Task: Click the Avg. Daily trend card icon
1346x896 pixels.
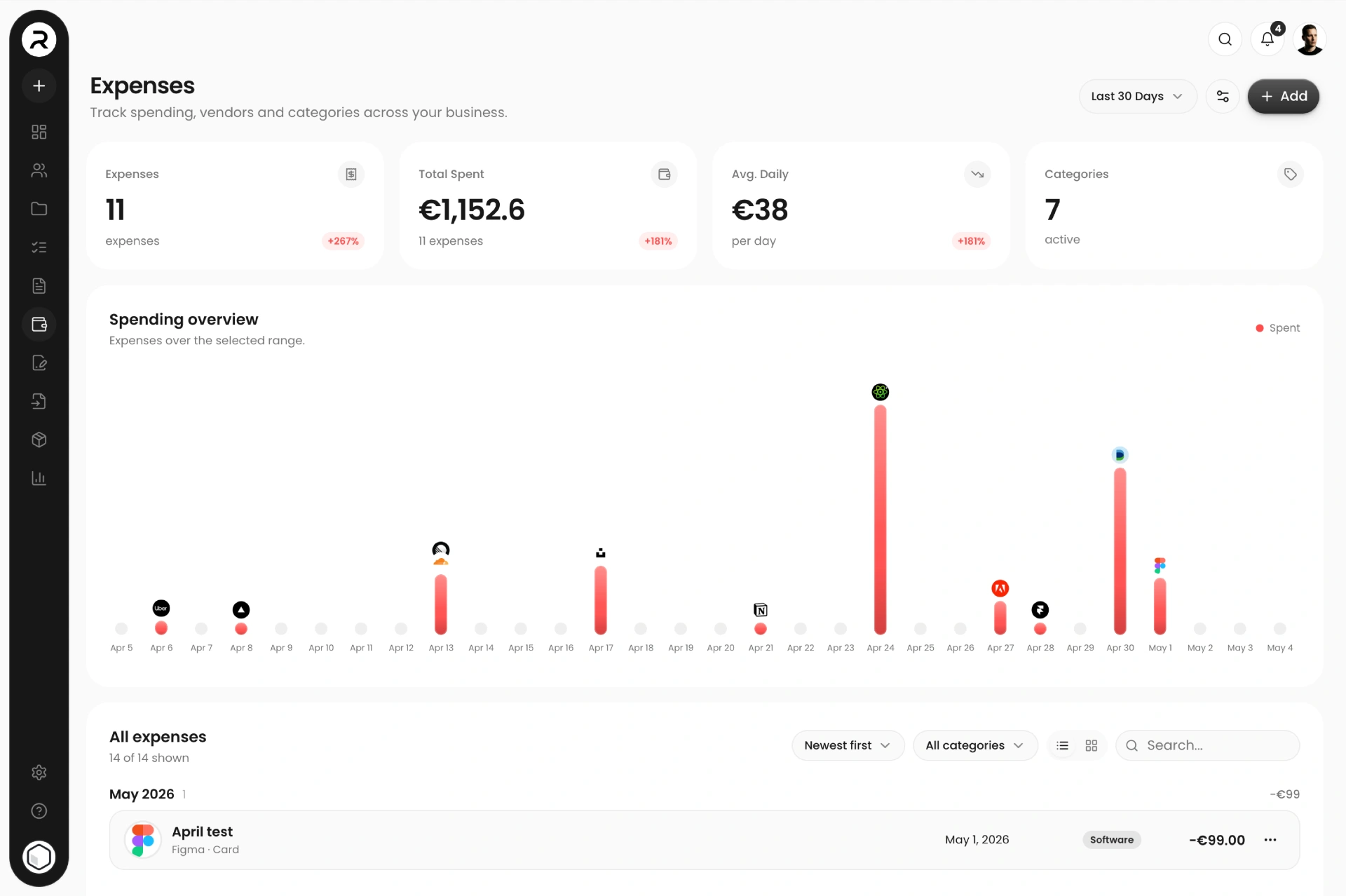Action: (x=977, y=174)
